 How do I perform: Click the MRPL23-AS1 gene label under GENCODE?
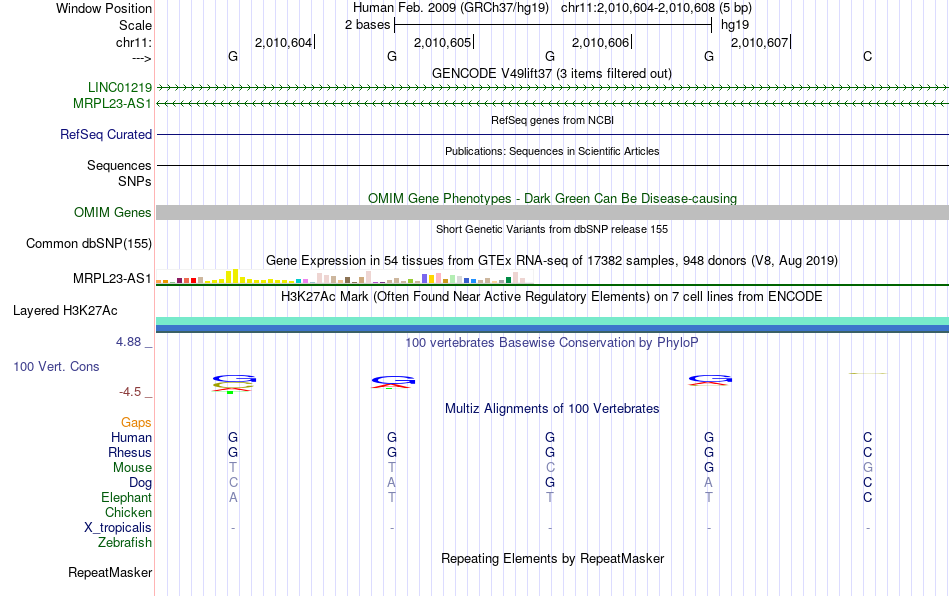[112, 104]
